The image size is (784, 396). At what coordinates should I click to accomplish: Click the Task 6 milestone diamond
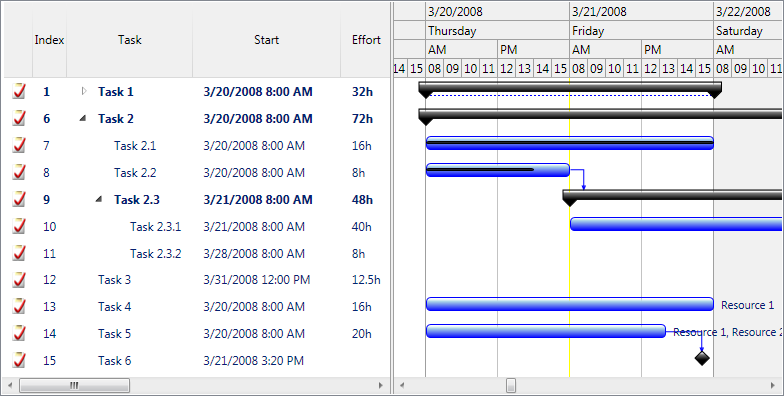pyautogui.click(x=702, y=358)
